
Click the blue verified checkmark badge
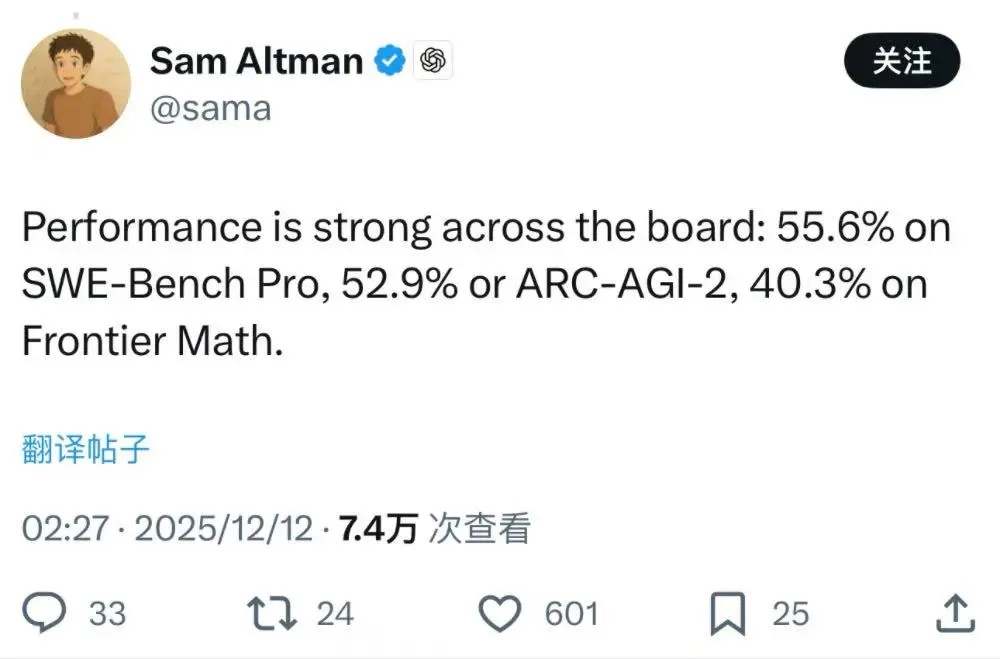coord(390,60)
